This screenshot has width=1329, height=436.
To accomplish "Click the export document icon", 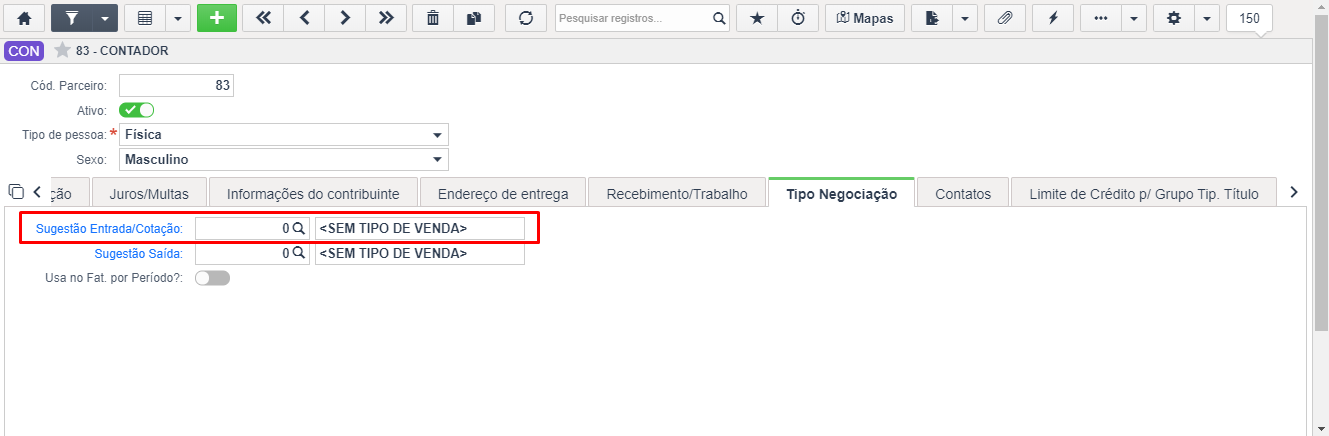I will pyautogui.click(x=932, y=18).
